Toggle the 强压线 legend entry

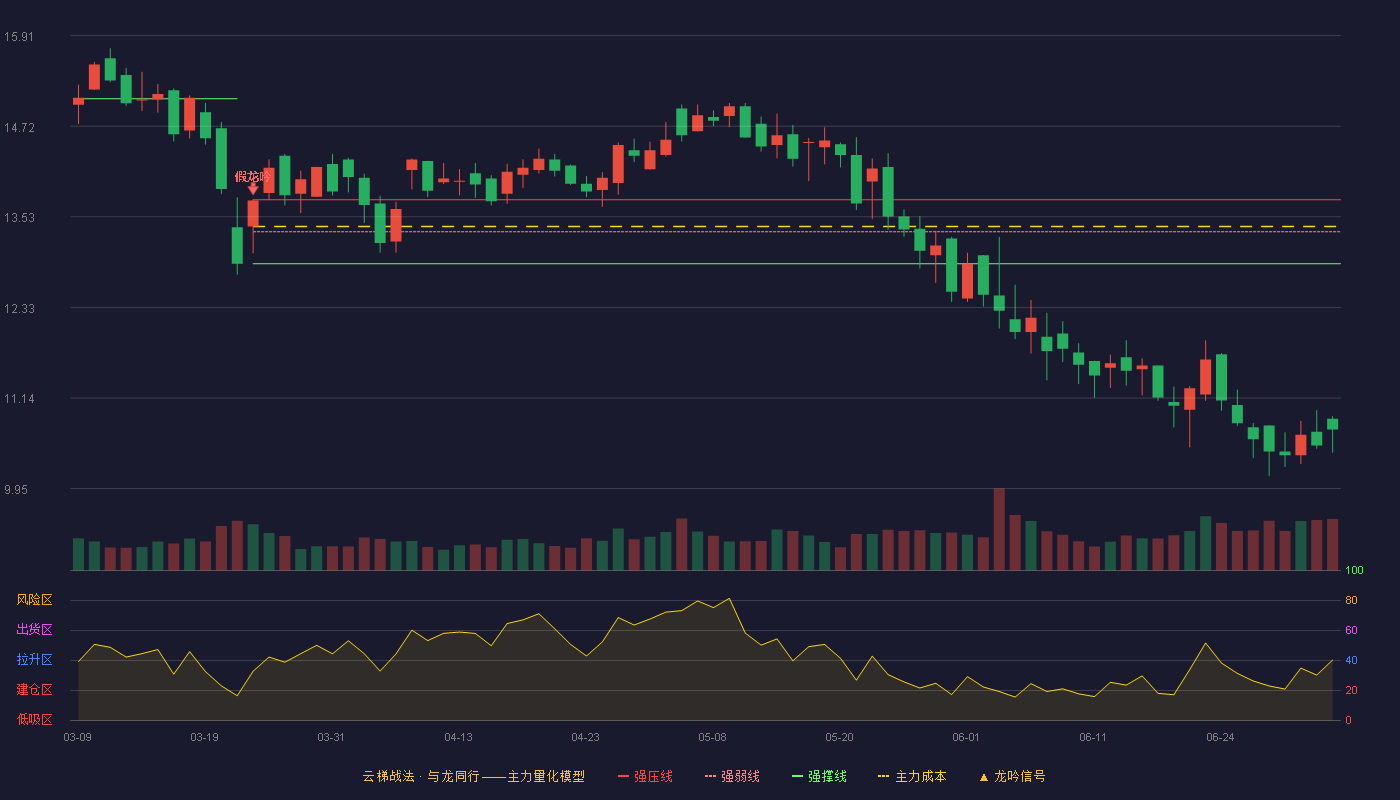coord(645,776)
